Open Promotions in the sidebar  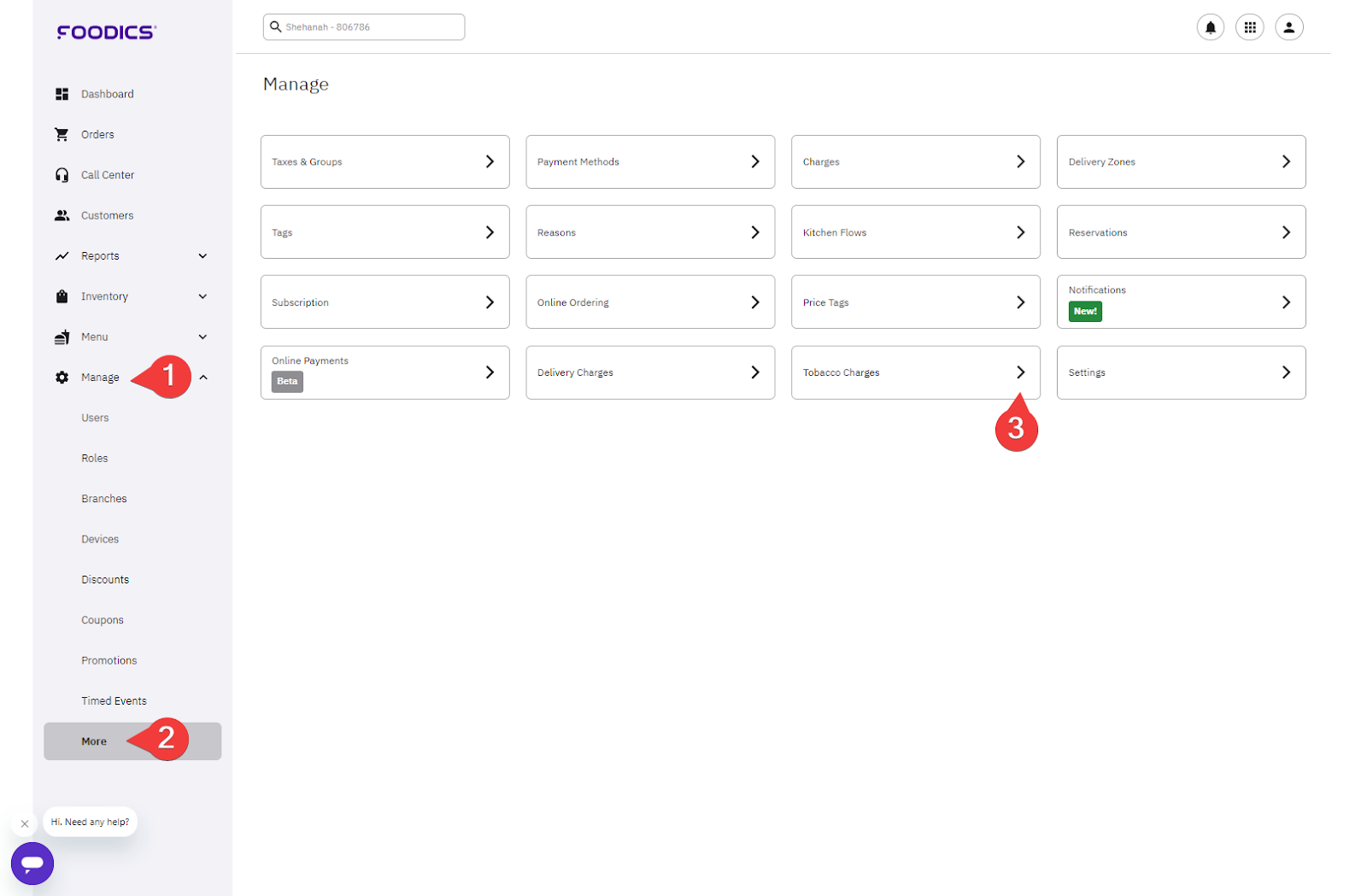click(x=109, y=660)
